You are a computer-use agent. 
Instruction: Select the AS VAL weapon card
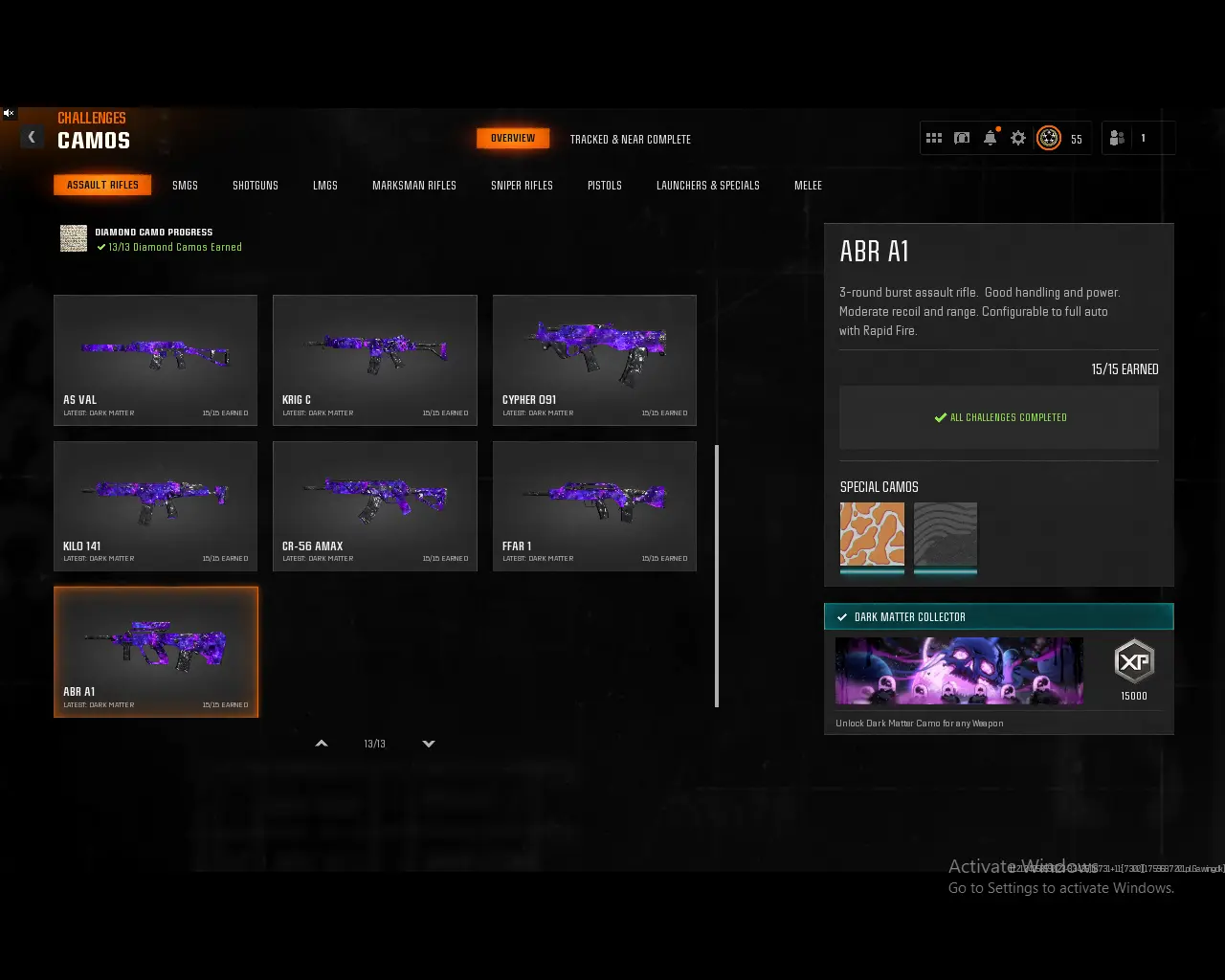click(x=155, y=360)
